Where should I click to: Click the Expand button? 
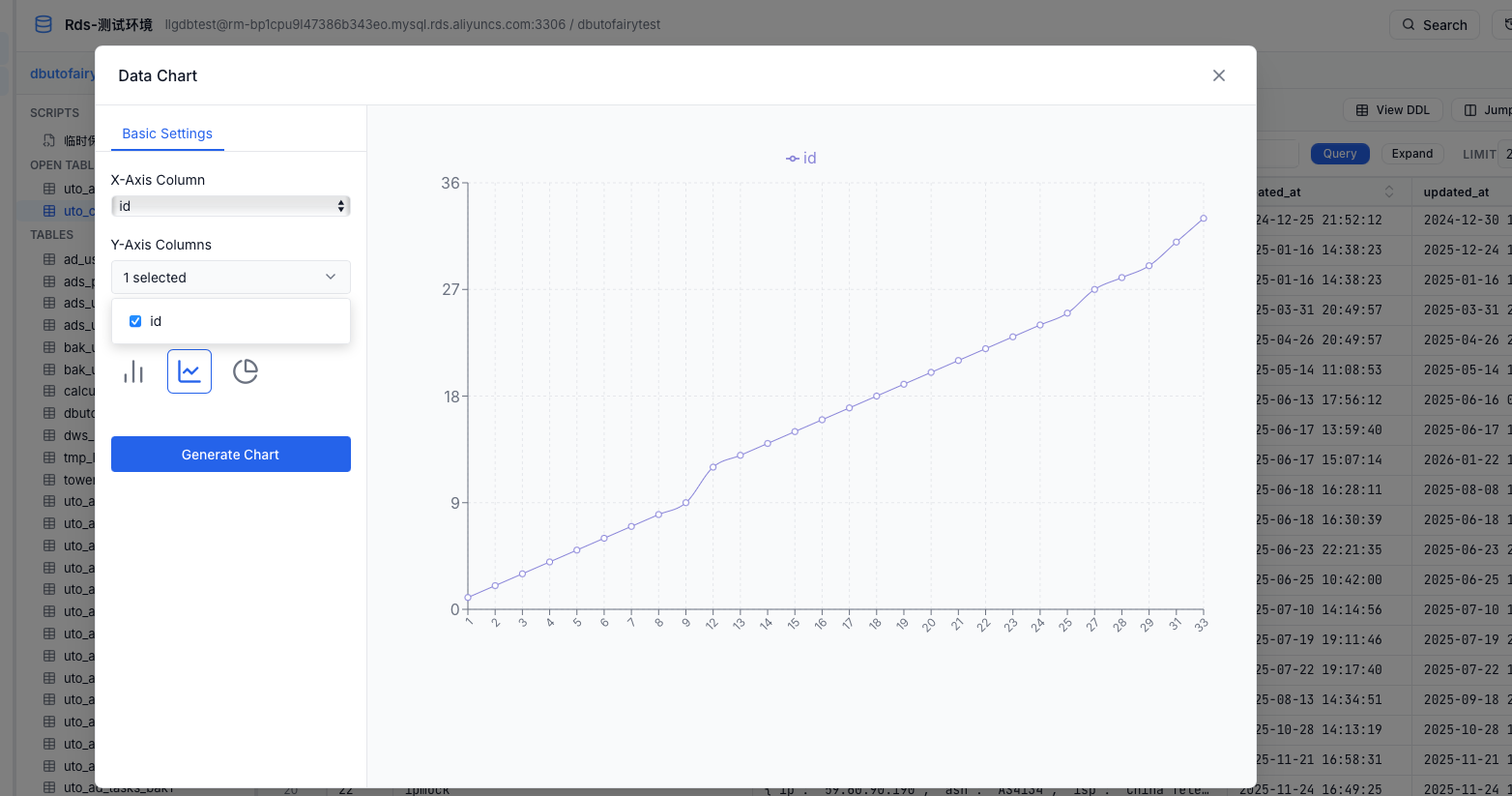point(1412,154)
